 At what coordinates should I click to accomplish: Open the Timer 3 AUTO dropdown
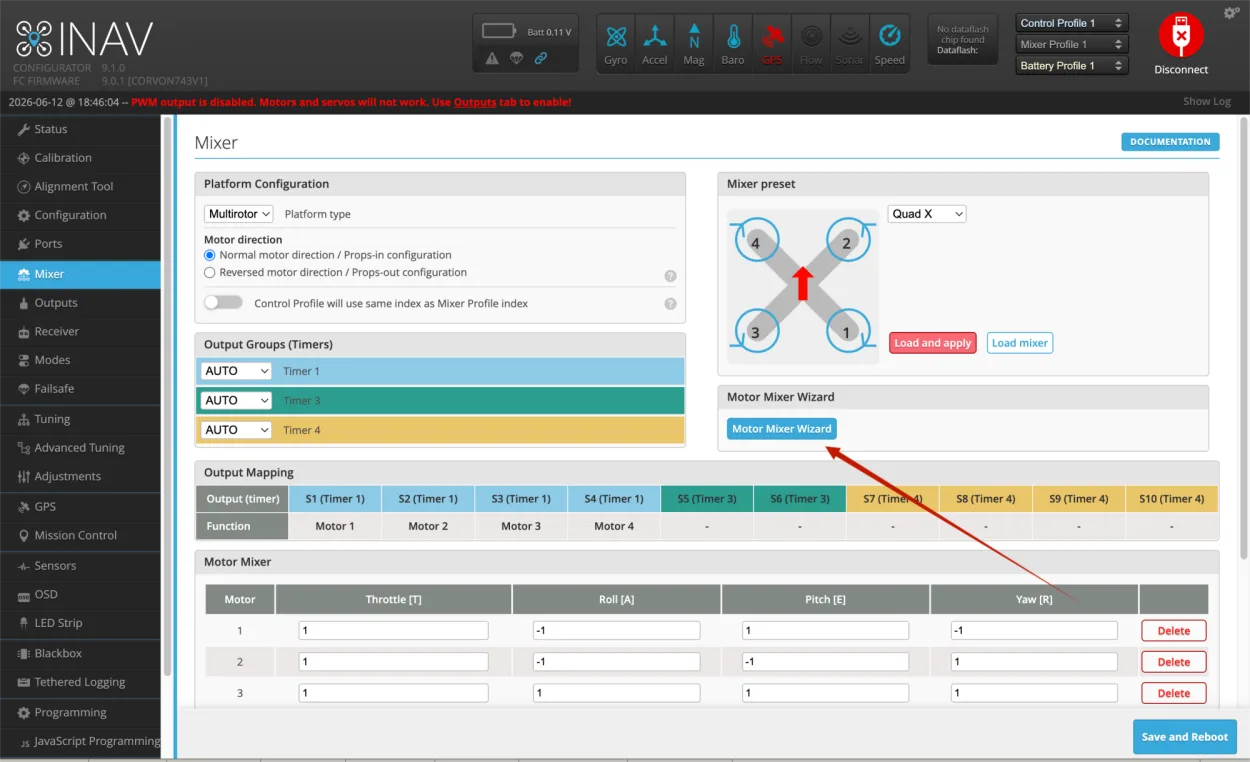pyautogui.click(x=236, y=400)
